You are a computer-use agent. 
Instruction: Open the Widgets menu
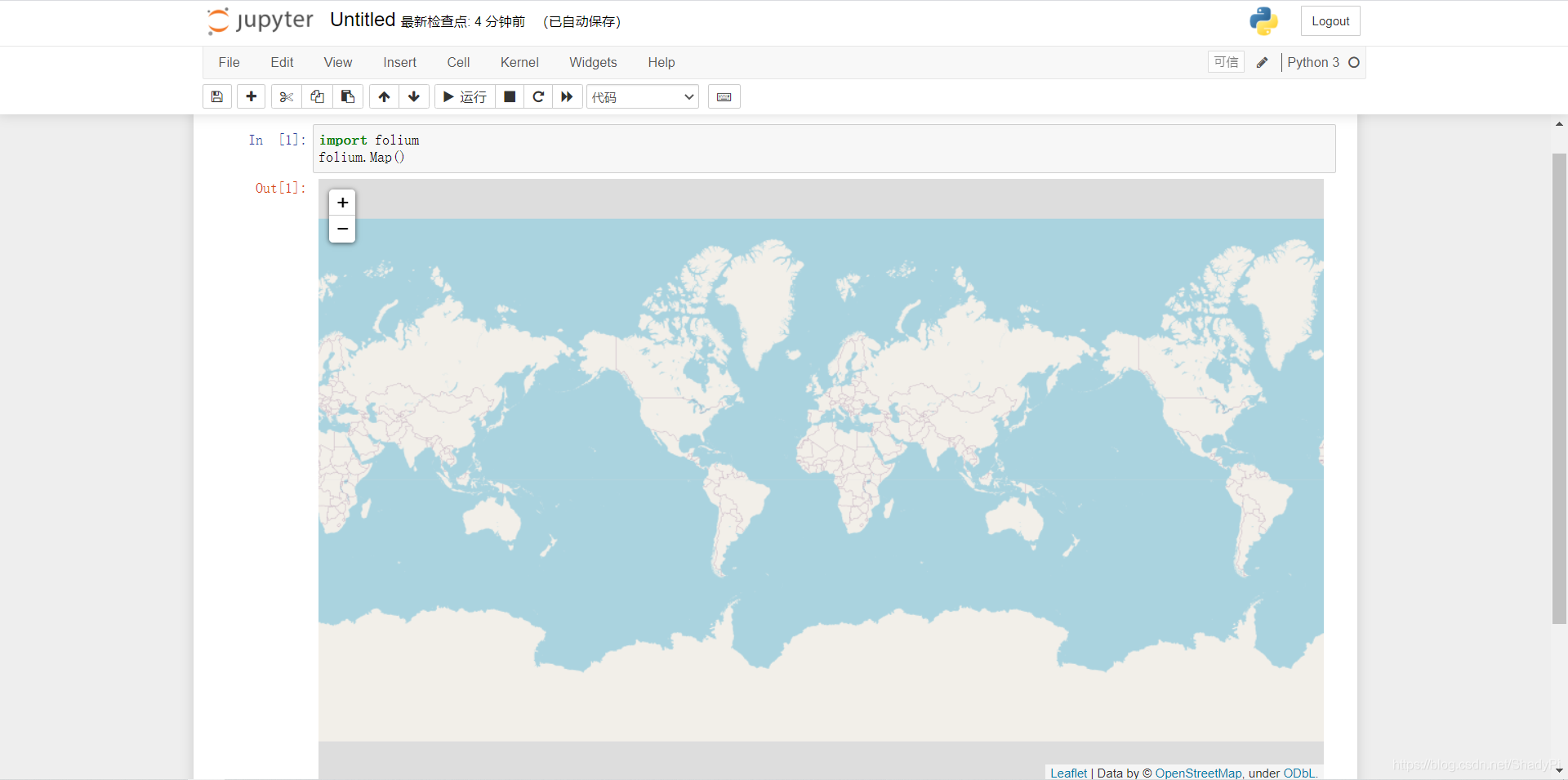tap(593, 63)
